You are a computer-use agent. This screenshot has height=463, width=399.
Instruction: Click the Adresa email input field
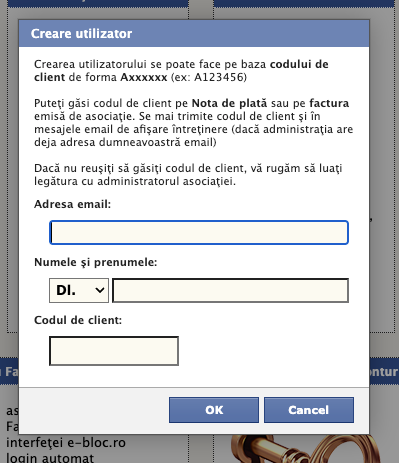pos(199,232)
